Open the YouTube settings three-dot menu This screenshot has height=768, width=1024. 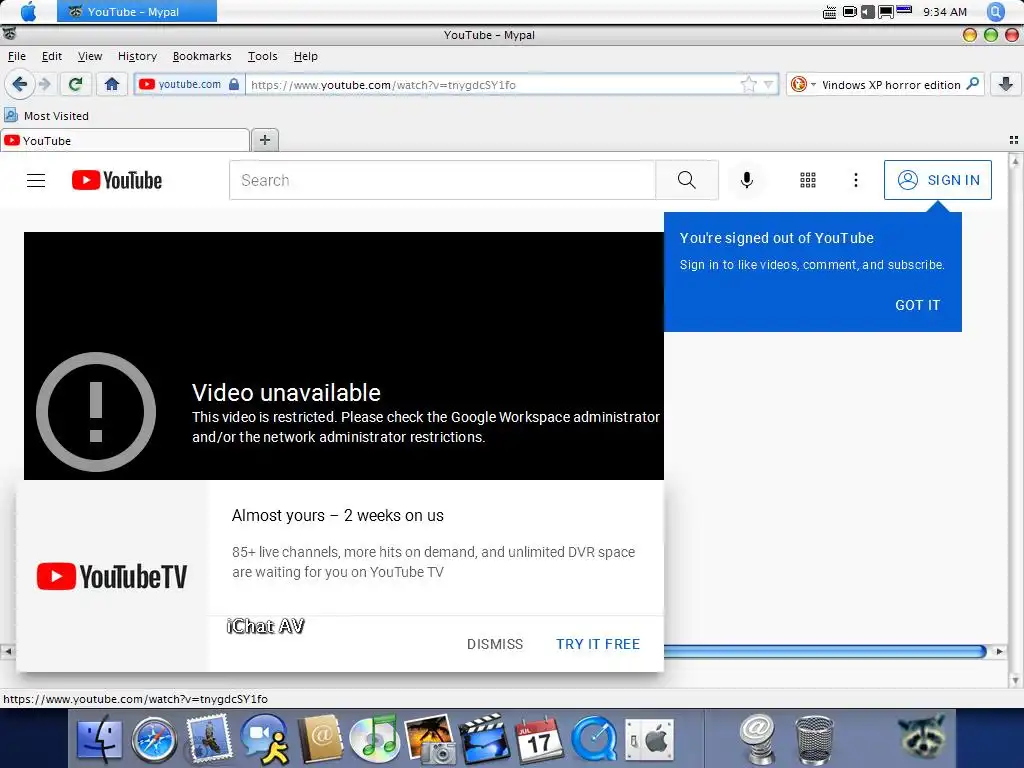856,180
